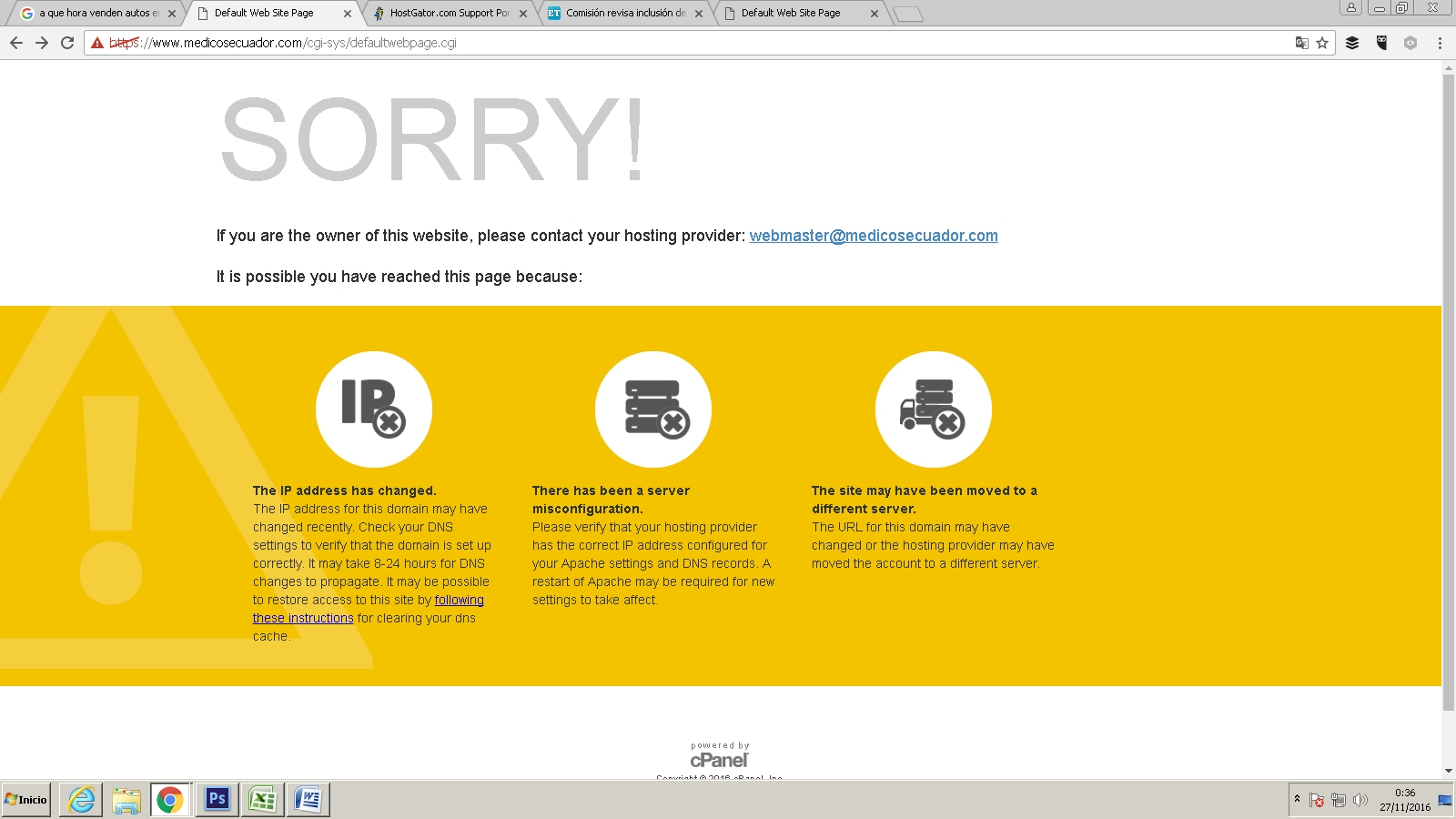Click the shield extension icon
This screenshot has height=819, width=1456.
1381,43
